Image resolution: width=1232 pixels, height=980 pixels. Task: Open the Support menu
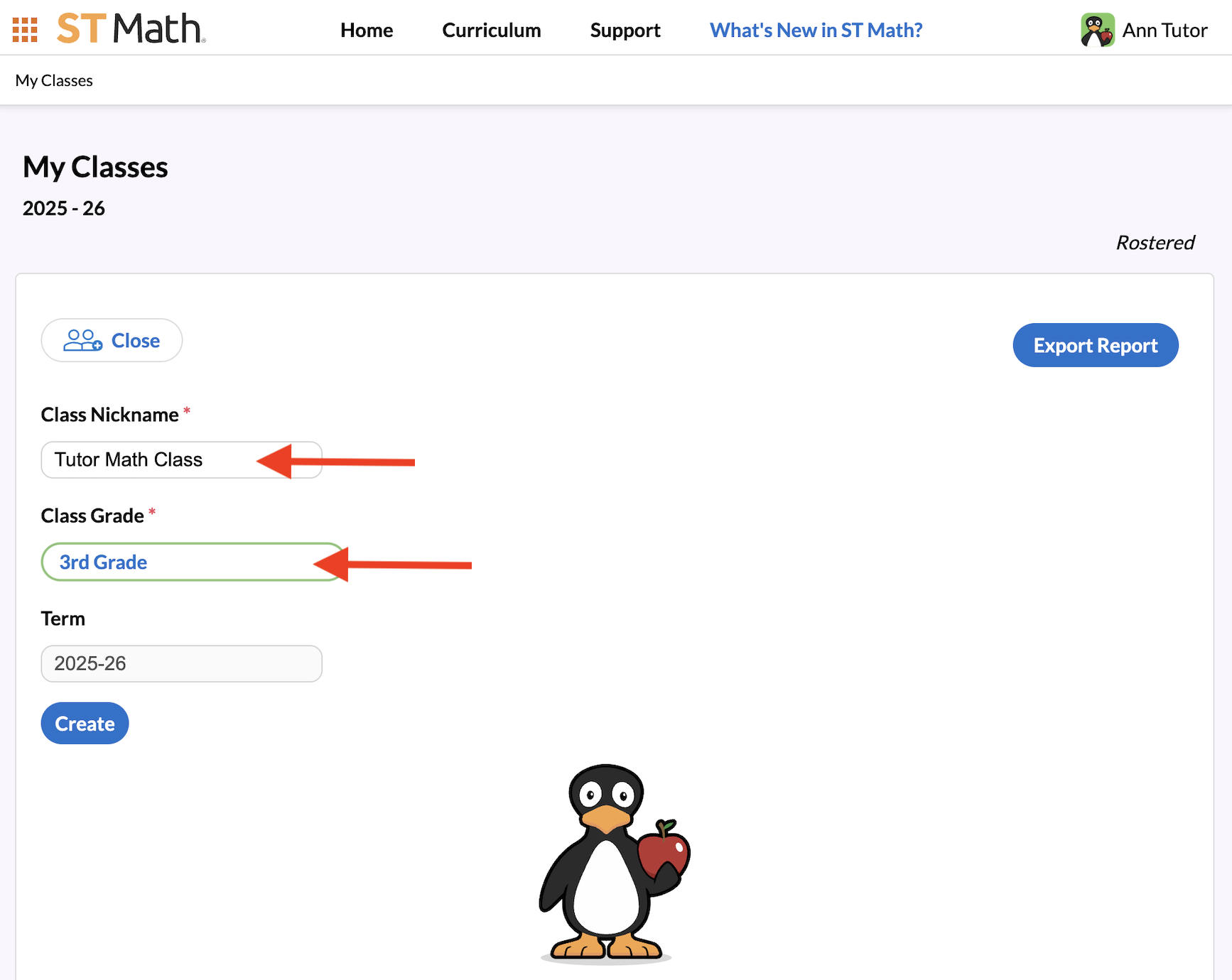pos(625,30)
